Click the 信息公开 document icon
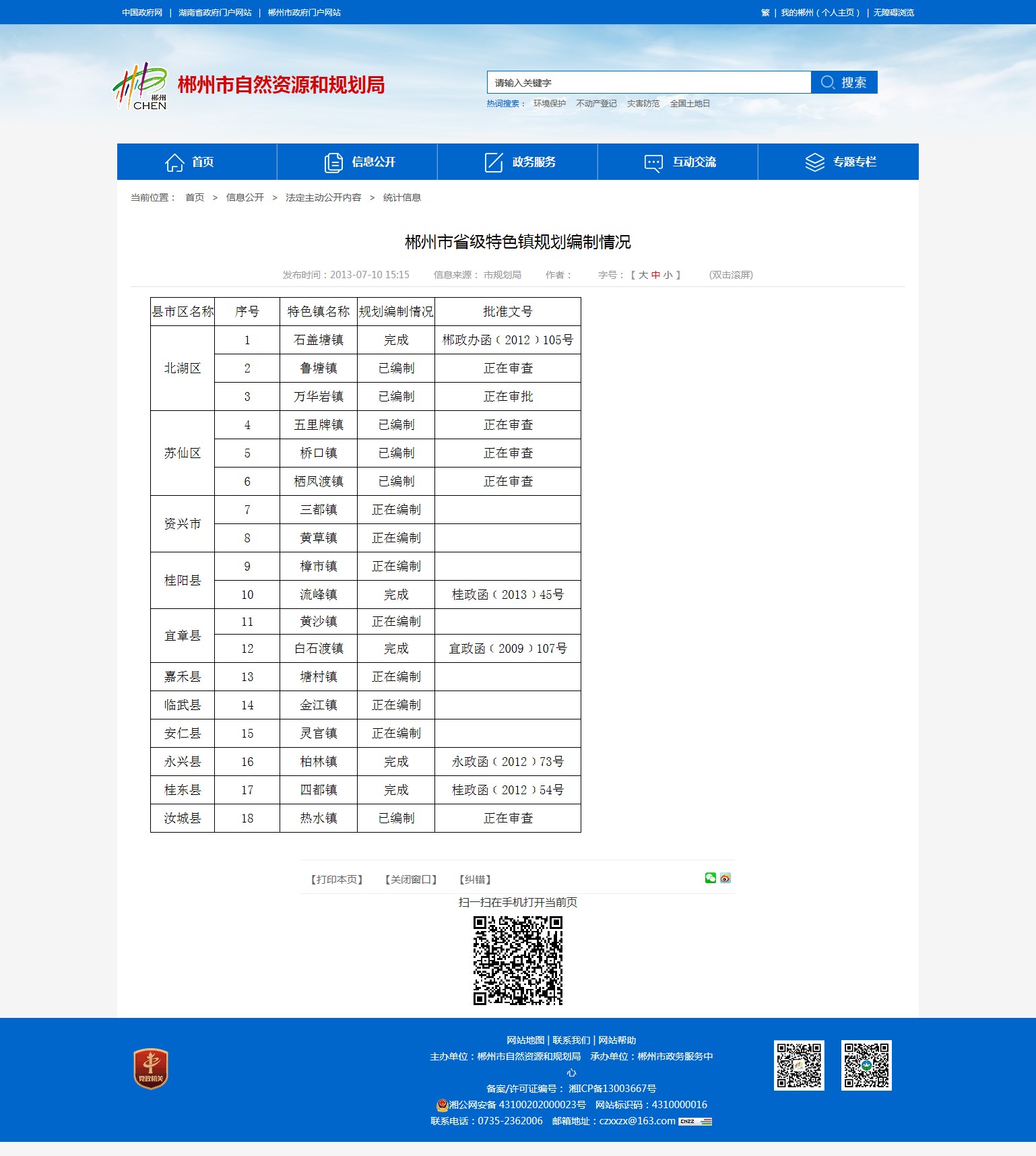Viewport: 1036px width, 1156px height. [333, 162]
